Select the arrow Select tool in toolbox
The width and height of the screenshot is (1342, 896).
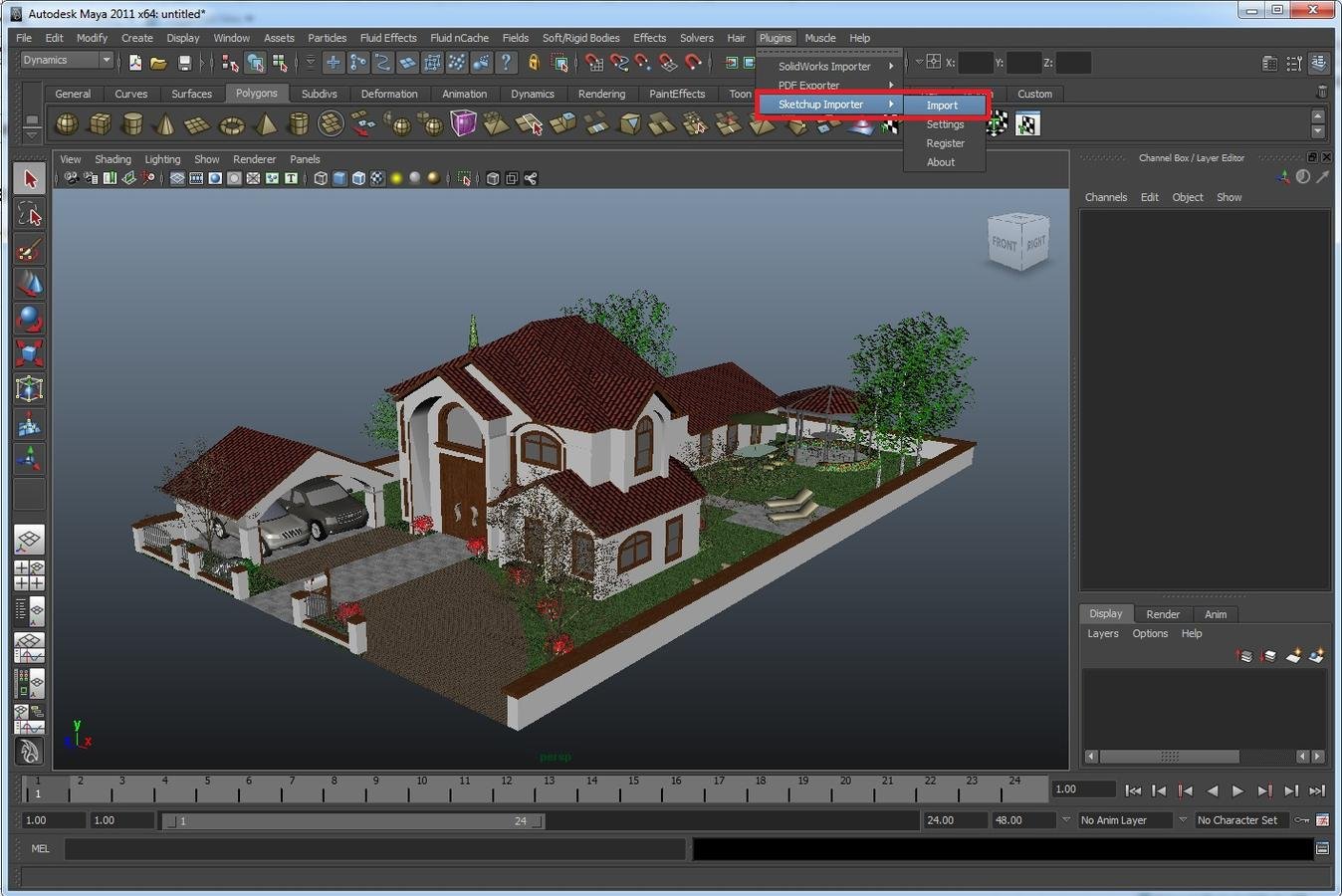pyautogui.click(x=30, y=179)
